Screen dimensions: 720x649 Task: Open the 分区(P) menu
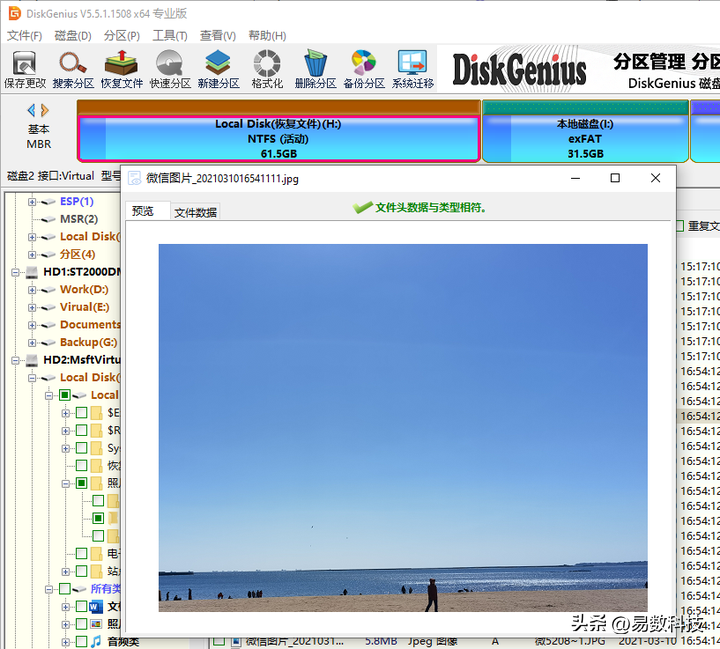[x=121, y=36]
